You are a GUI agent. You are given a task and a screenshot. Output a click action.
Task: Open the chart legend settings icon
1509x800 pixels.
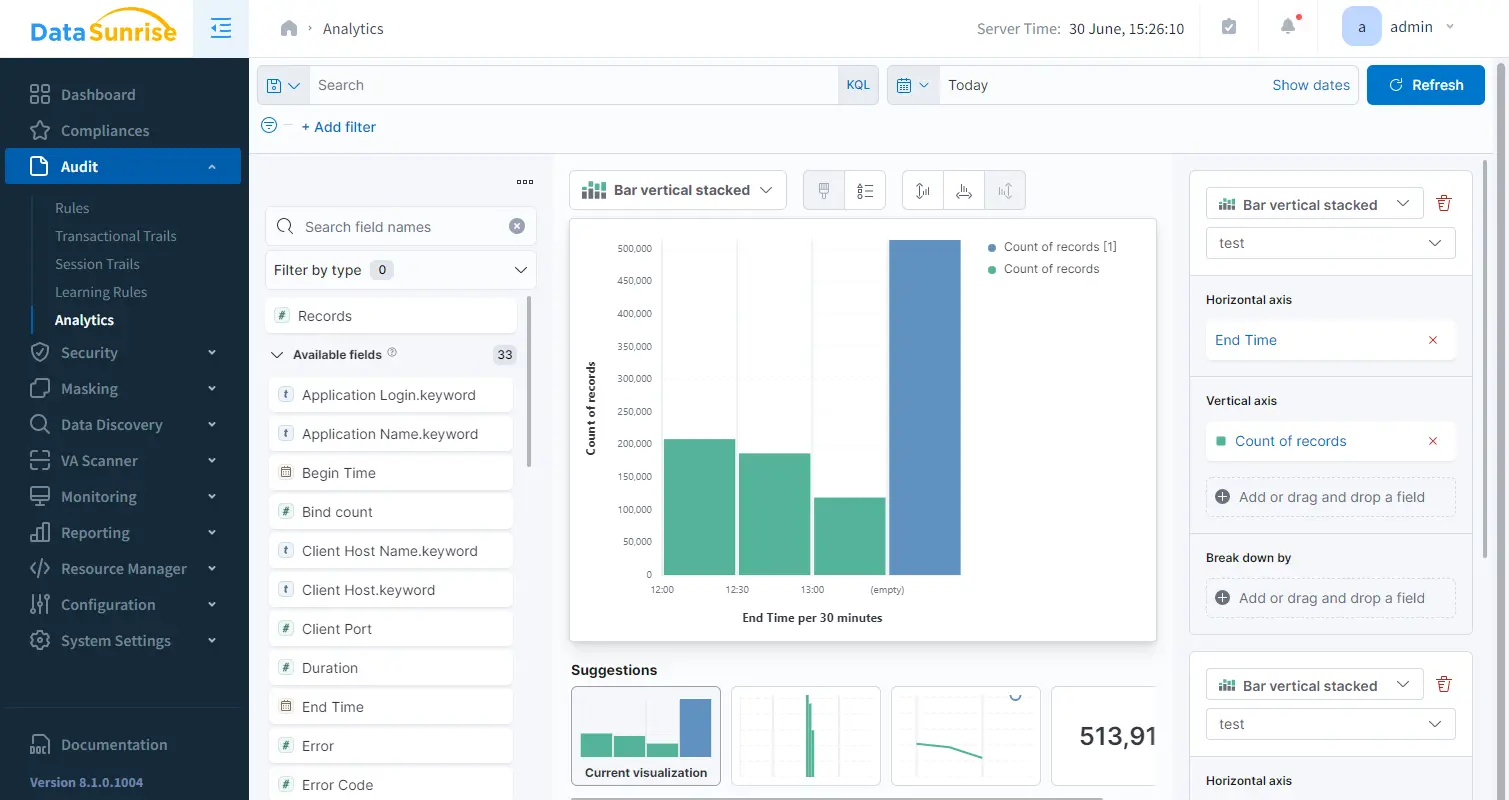[x=865, y=190]
